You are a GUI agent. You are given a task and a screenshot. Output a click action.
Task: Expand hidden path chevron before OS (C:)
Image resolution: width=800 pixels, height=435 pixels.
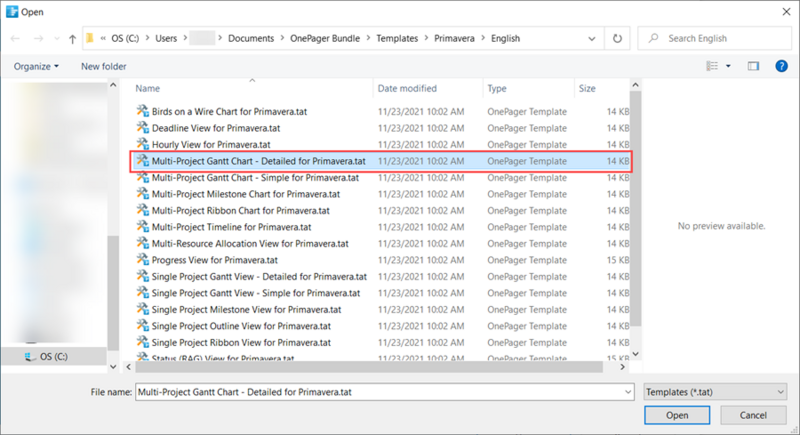[104, 38]
